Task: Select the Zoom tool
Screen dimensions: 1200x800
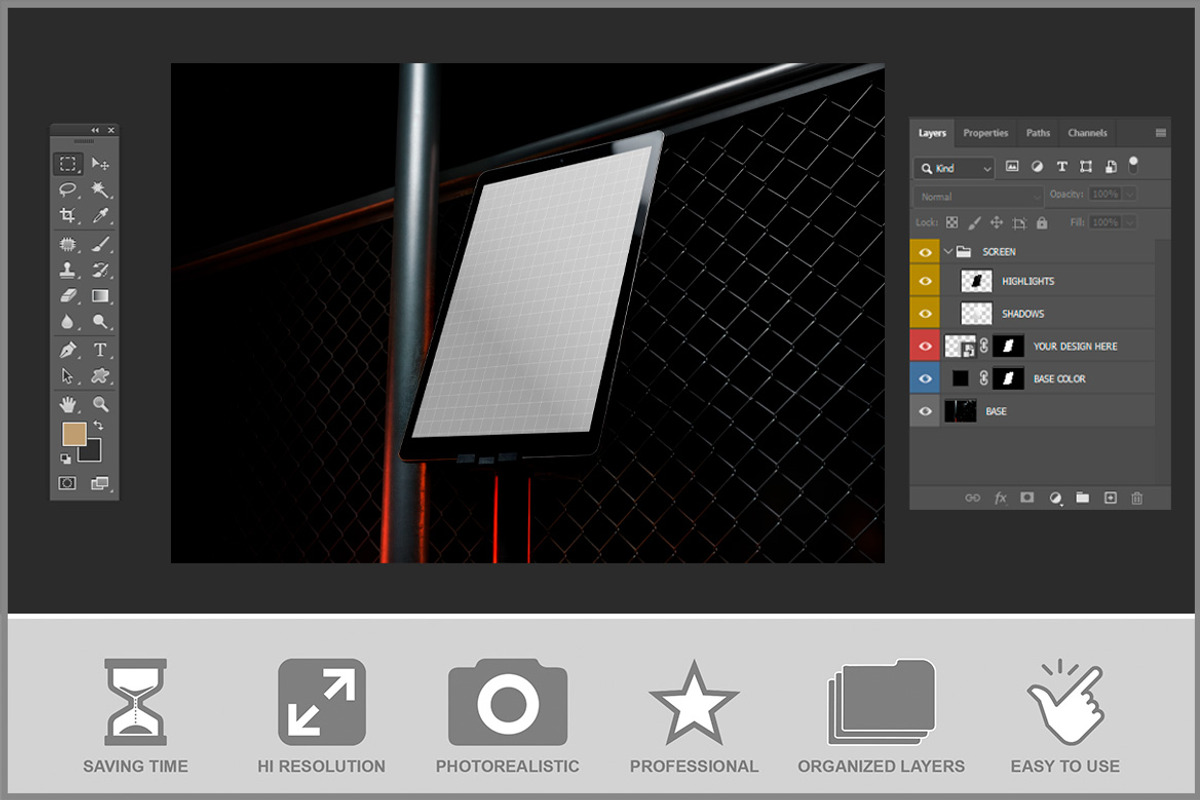Action: click(100, 404)
